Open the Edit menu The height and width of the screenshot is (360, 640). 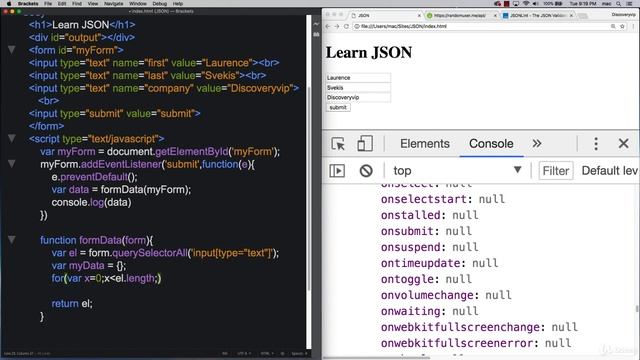point(62,4)
